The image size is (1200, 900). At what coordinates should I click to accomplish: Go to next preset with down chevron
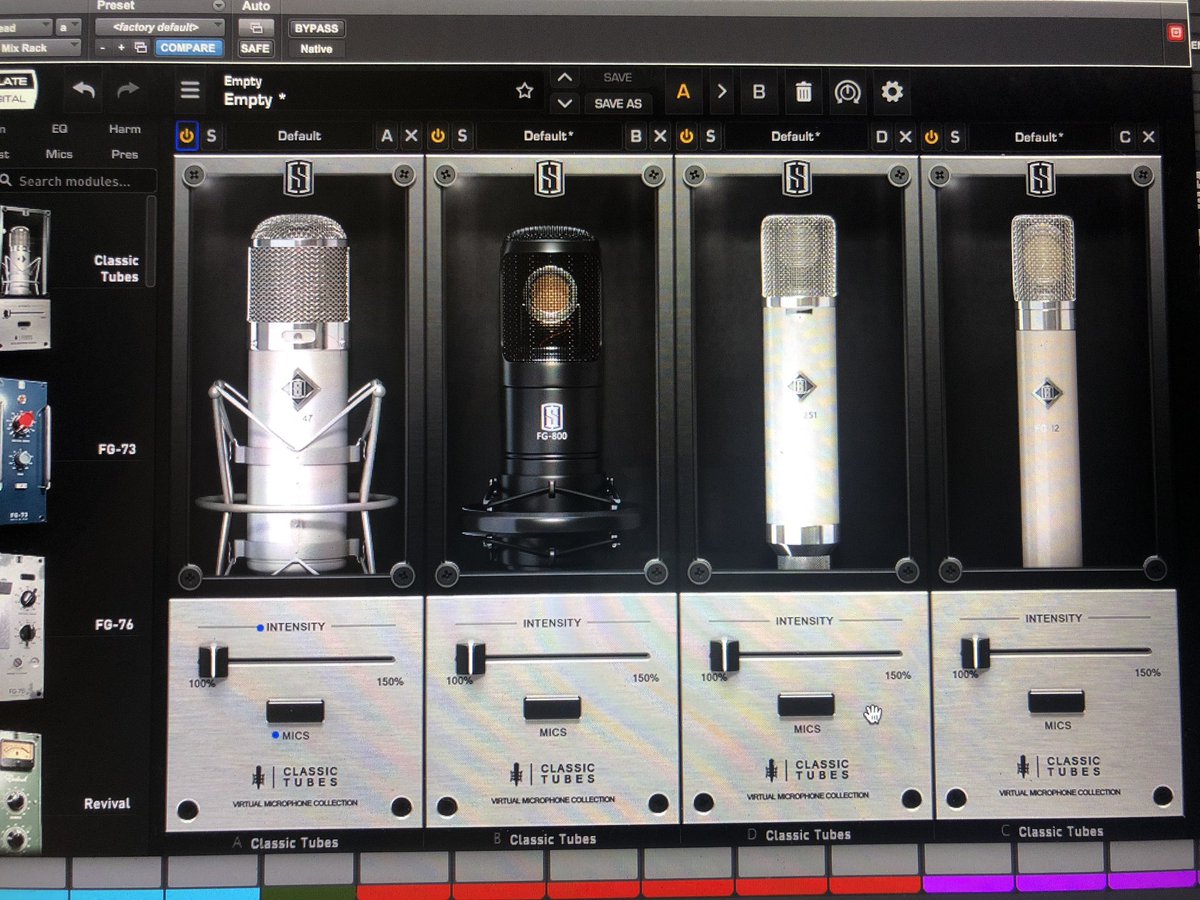pyautogui.click(x=564, y=102)
